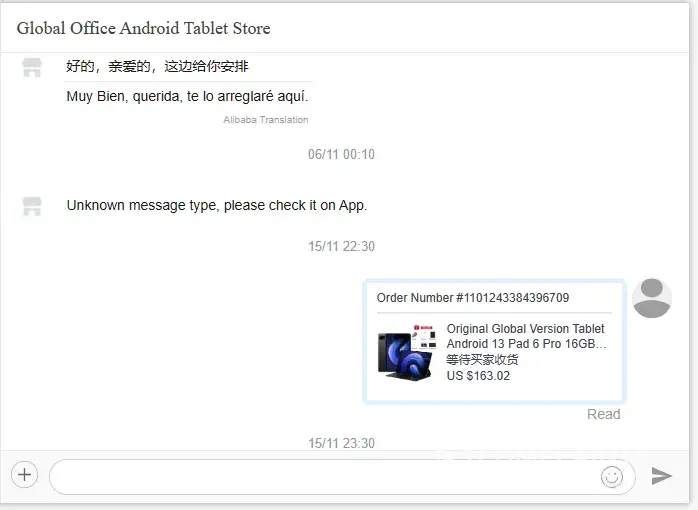Select the Spanish translated message text

(187, 97)
